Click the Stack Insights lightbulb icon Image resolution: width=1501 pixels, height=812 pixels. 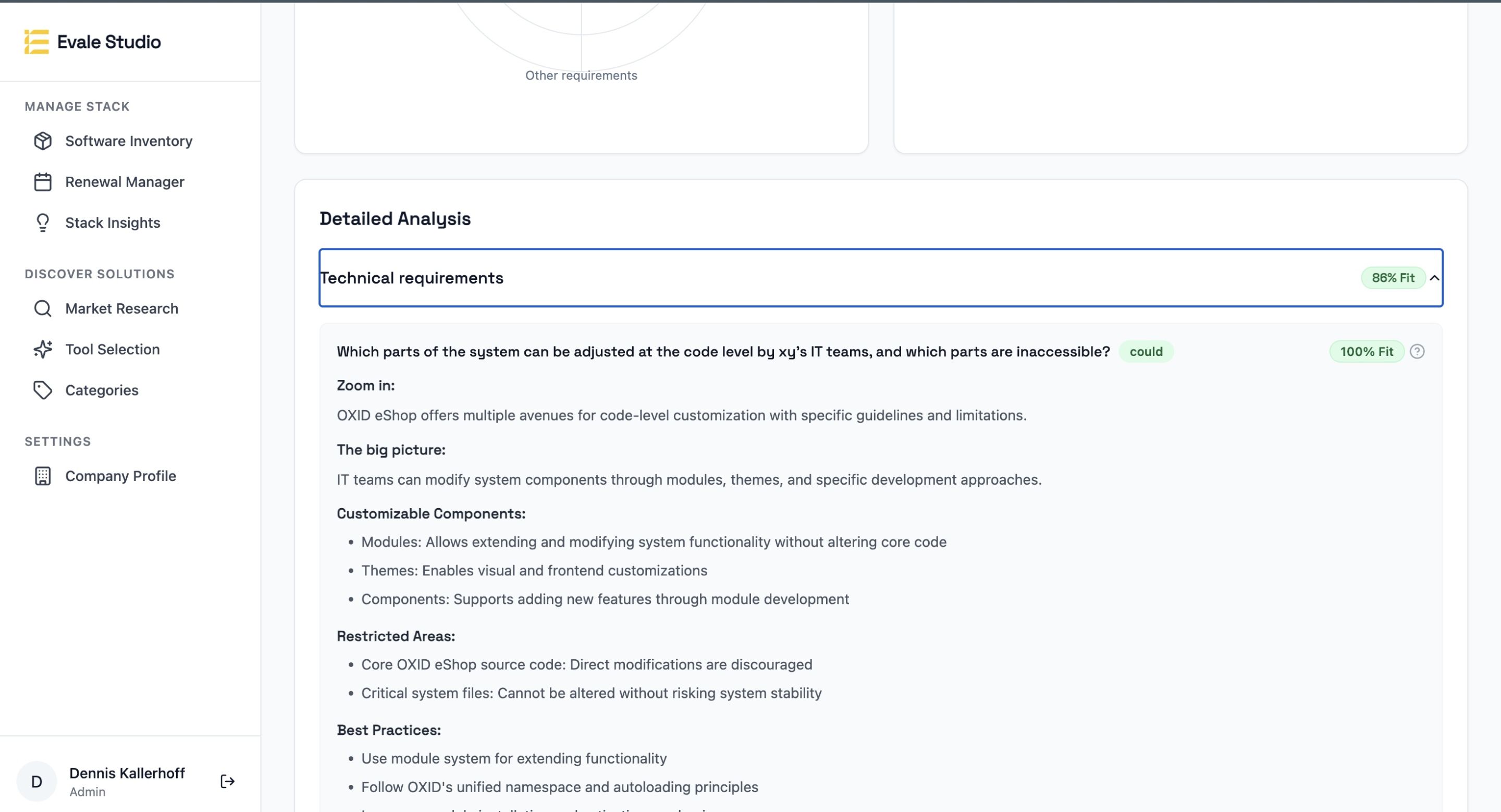pyautogui.click(x=43, y=223)
